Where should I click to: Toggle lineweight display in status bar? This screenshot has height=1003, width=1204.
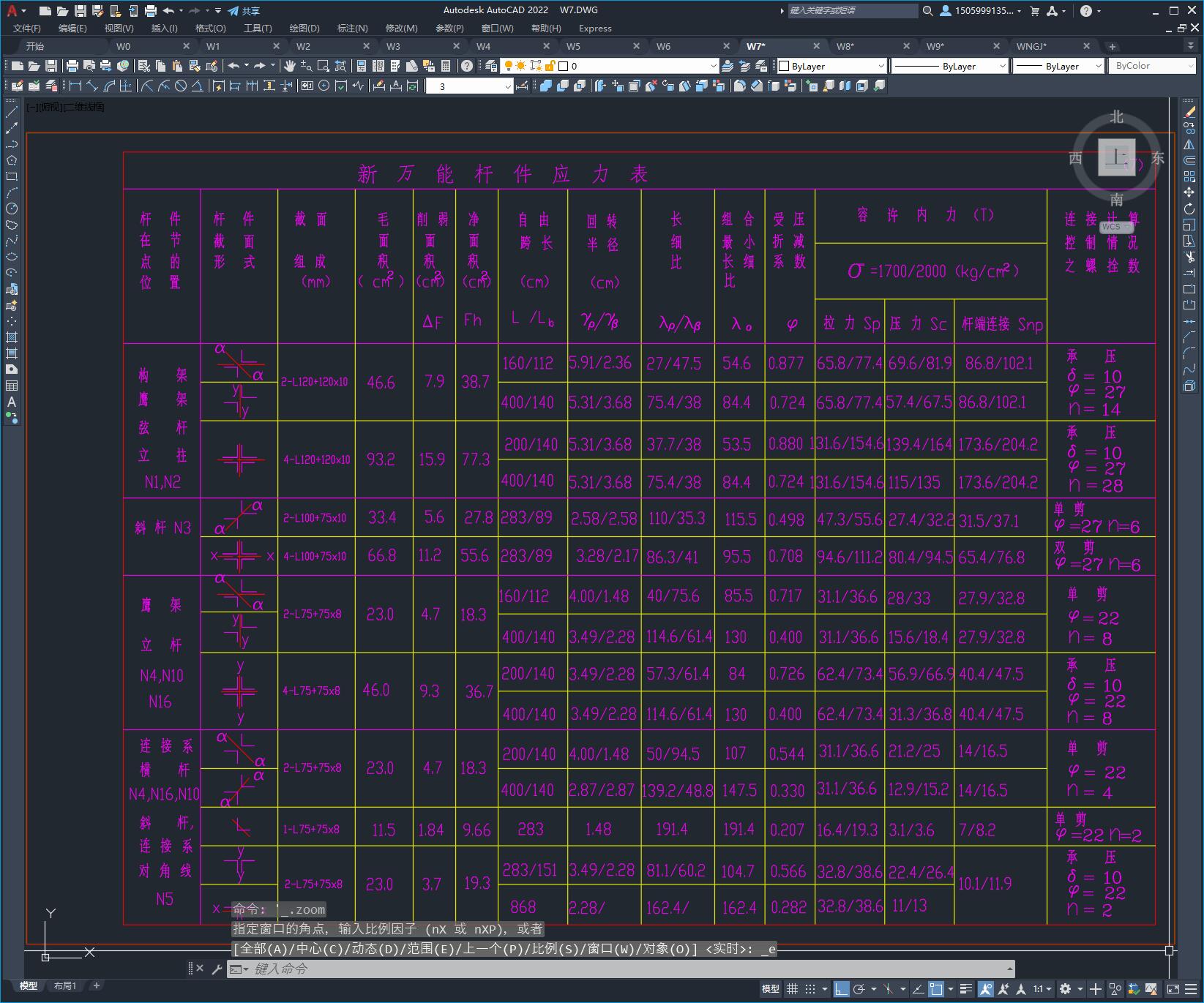pyautogui.click(x=966, y=989)
